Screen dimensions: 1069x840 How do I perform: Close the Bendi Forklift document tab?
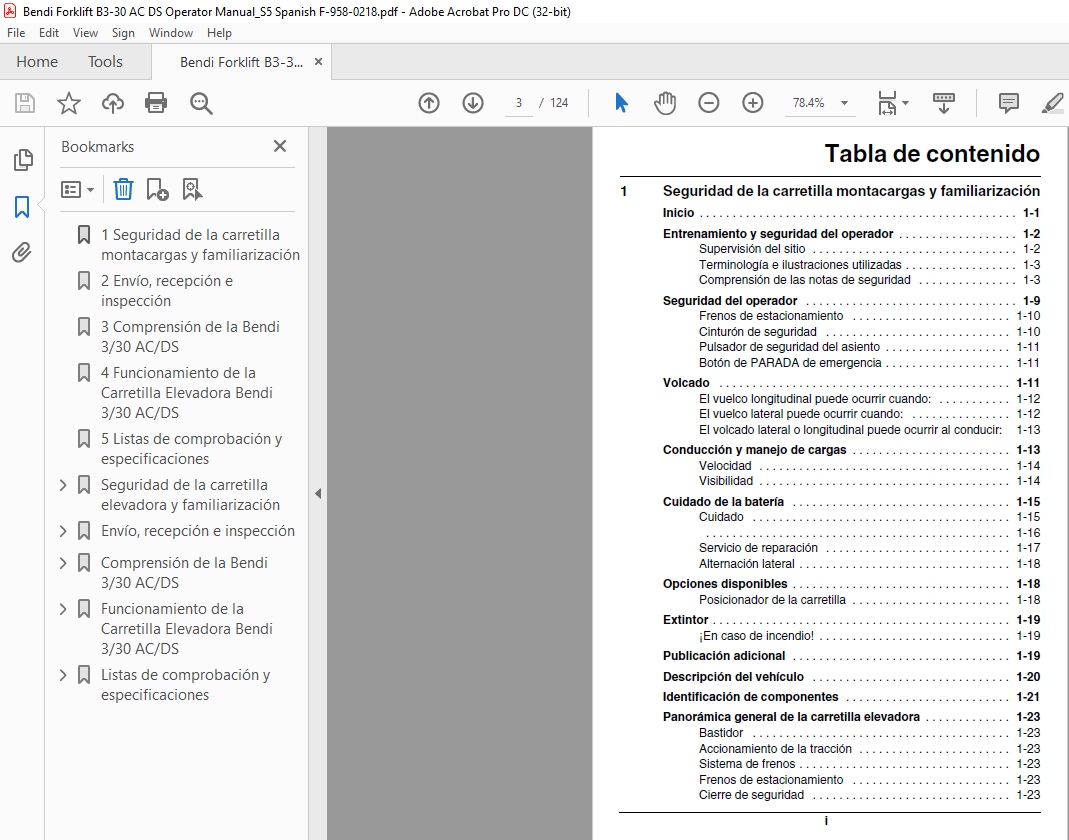[x=318, y=62]
